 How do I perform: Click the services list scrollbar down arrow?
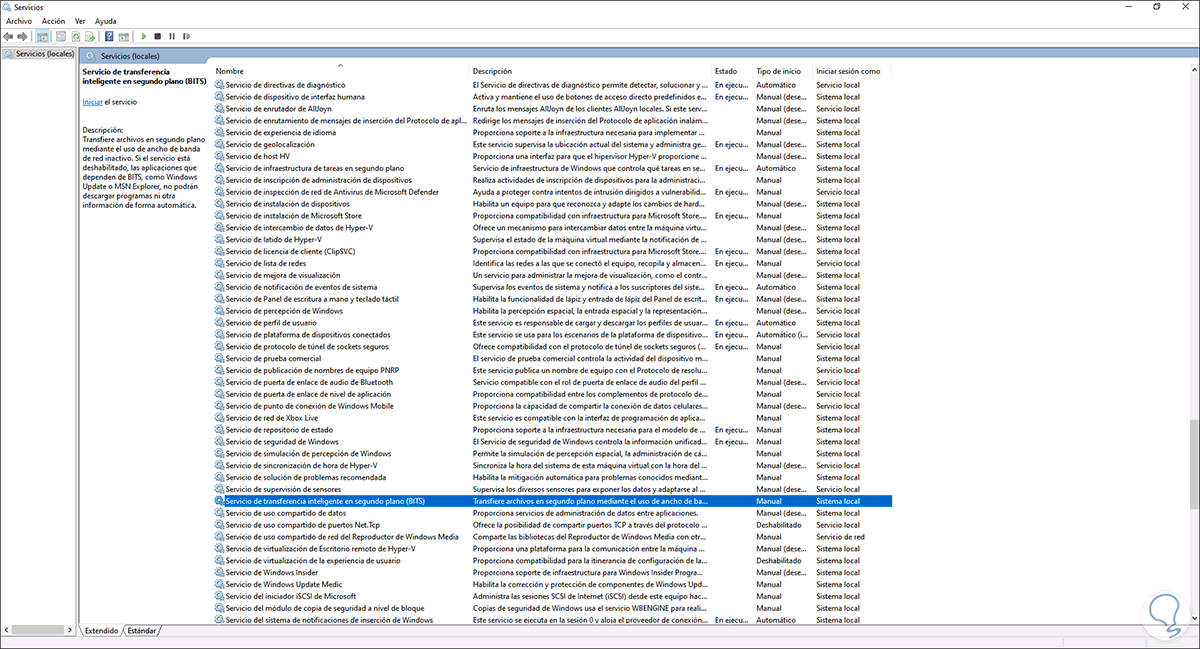(x=1193, y=619)
